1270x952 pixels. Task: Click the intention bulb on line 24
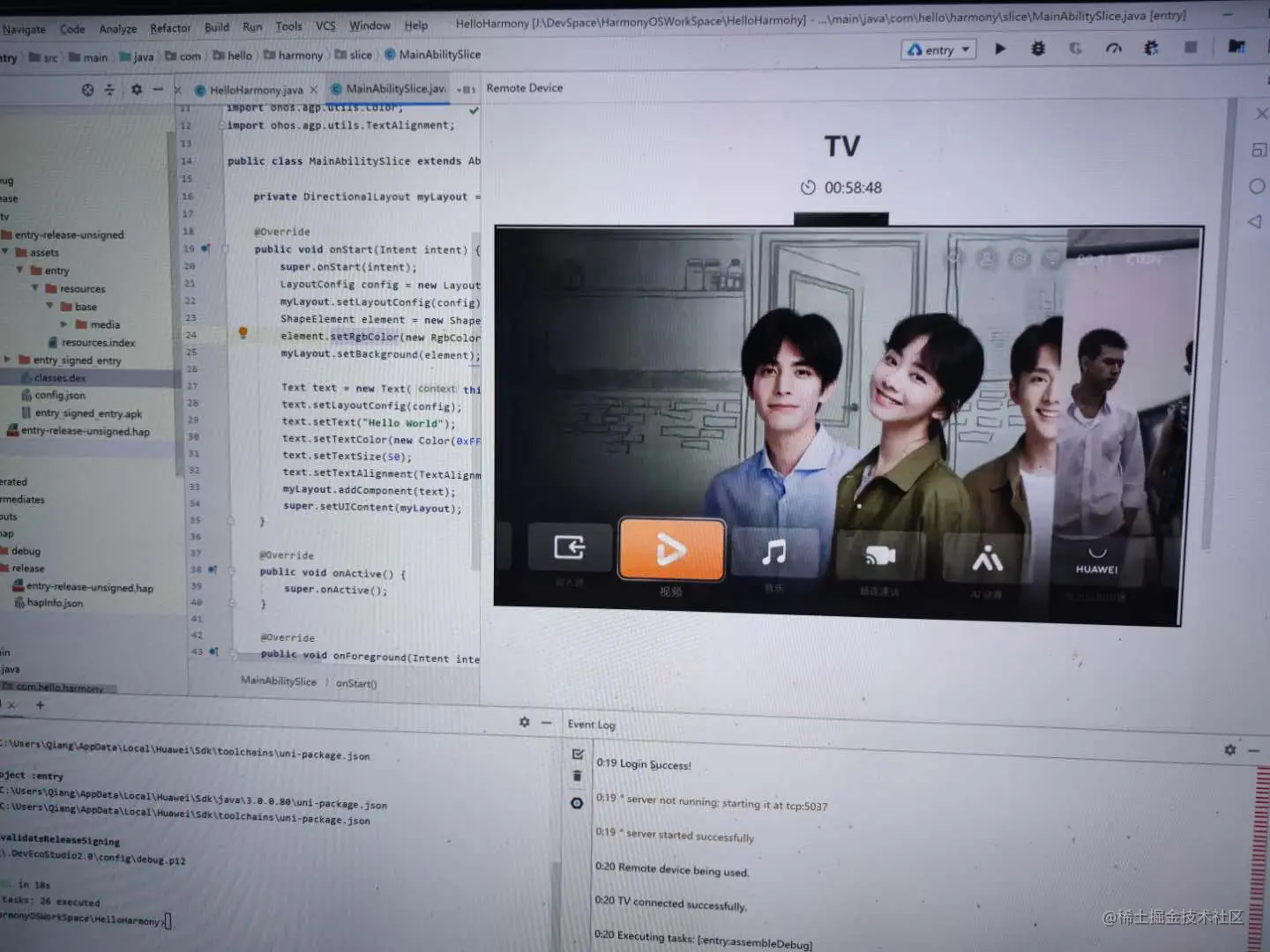[243, 333]
